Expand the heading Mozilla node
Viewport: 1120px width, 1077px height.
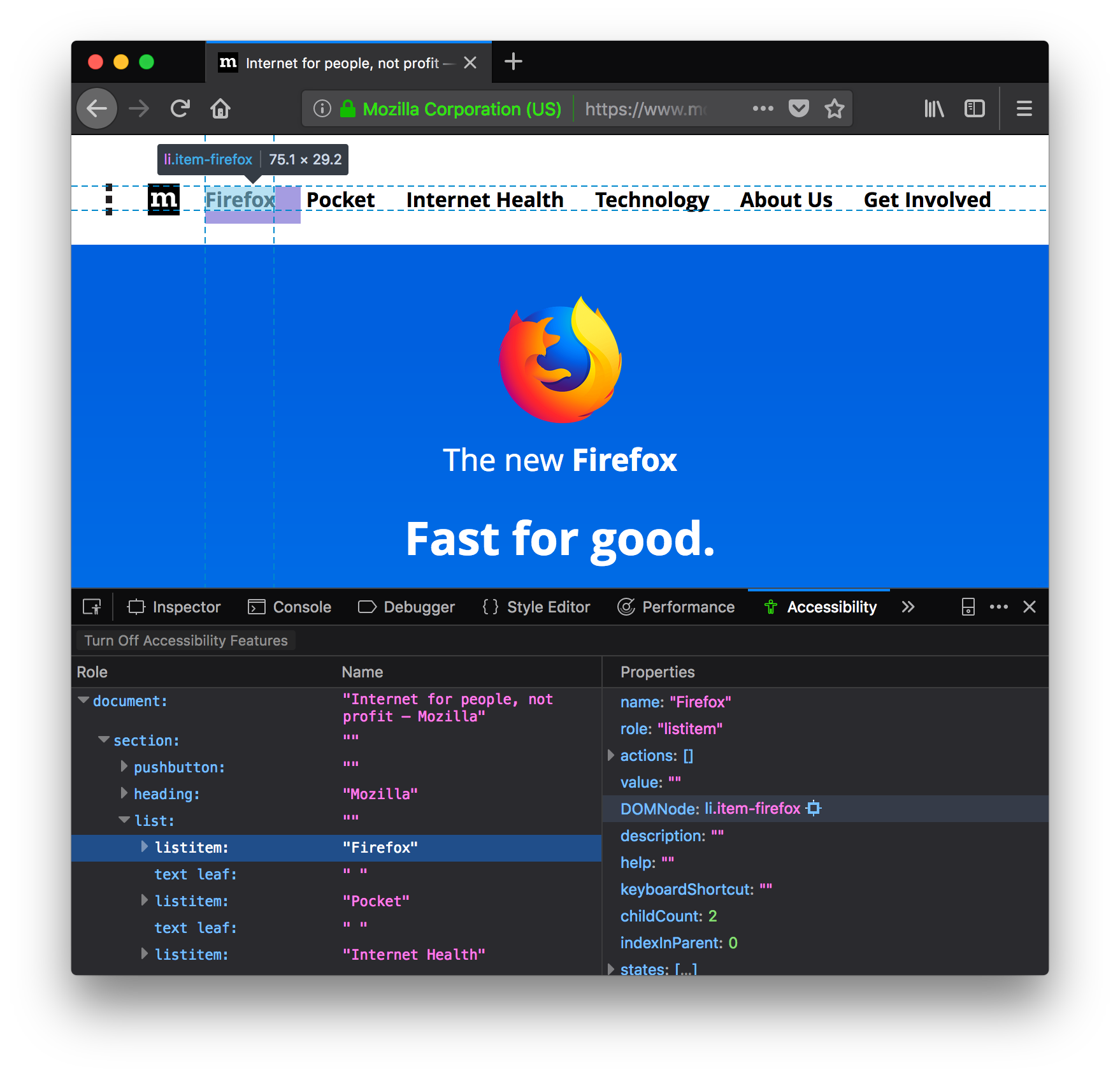tap(124, 793)
